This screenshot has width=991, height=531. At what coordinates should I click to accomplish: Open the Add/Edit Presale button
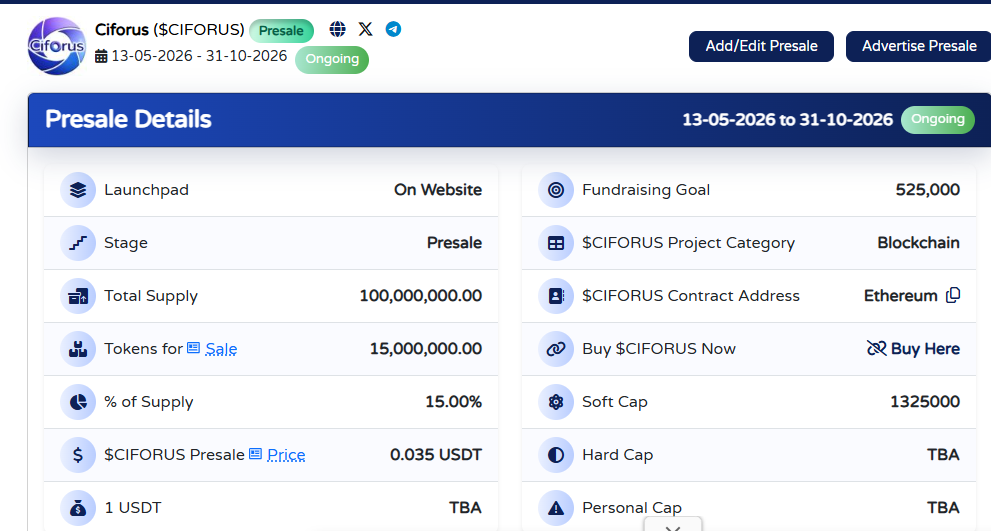(x=761, y=46)
